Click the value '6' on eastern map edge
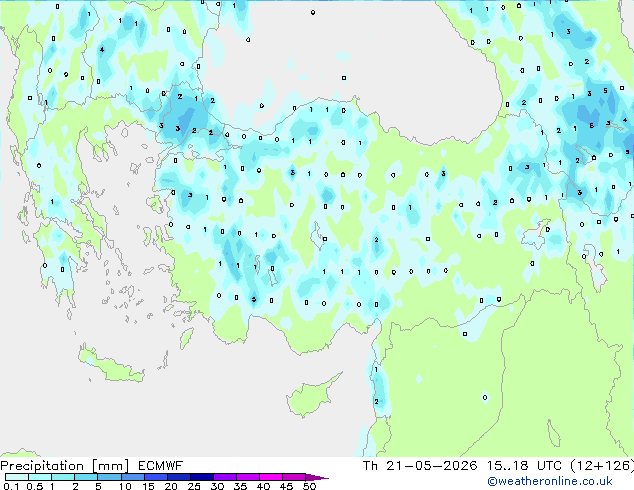634x490 pixels. point(592,126)
